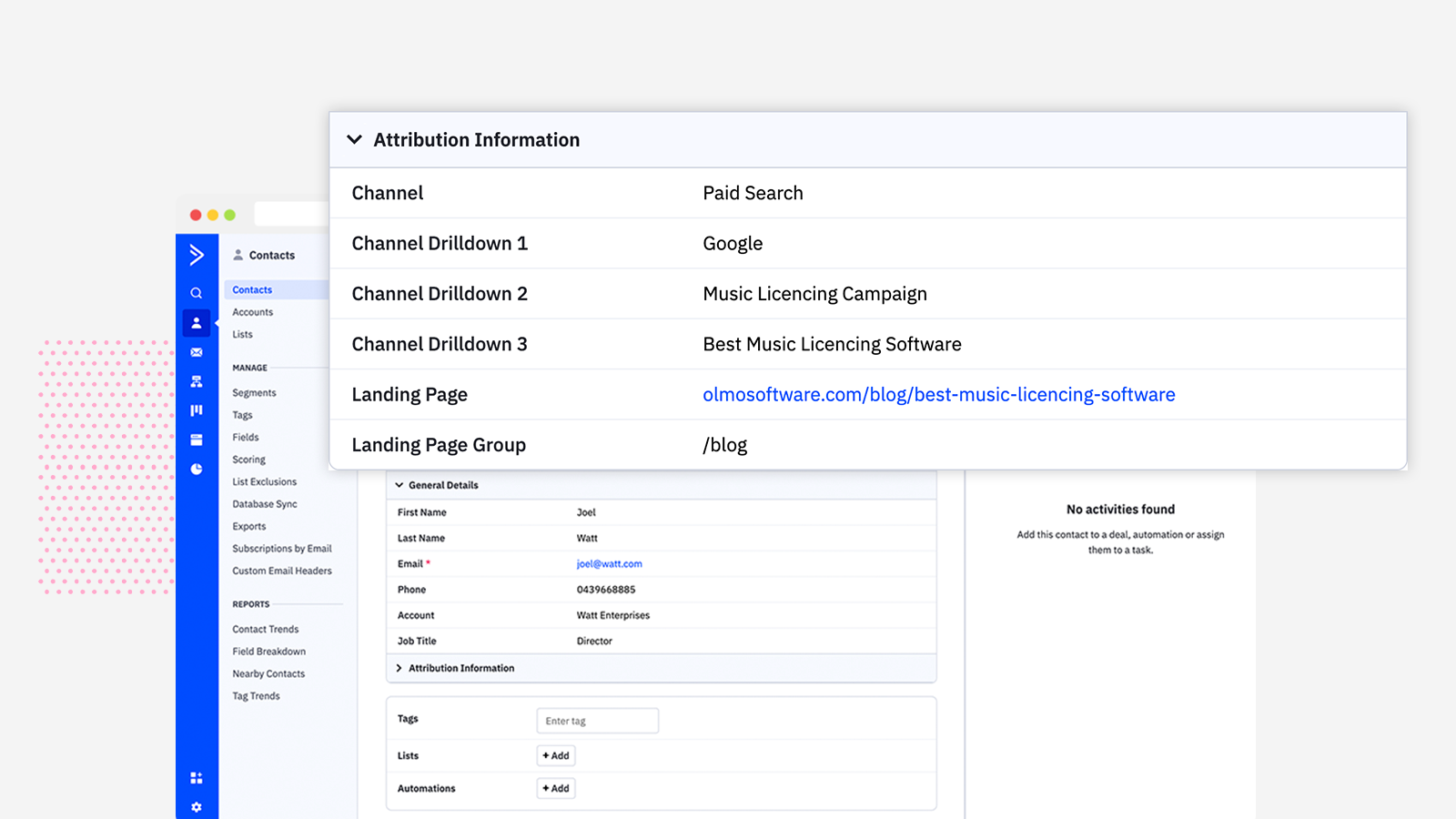Viewport: 1456px width, 819px height.
Task: Open Contact Trends report
Action: pyautogui.click(x=265, y=629)
